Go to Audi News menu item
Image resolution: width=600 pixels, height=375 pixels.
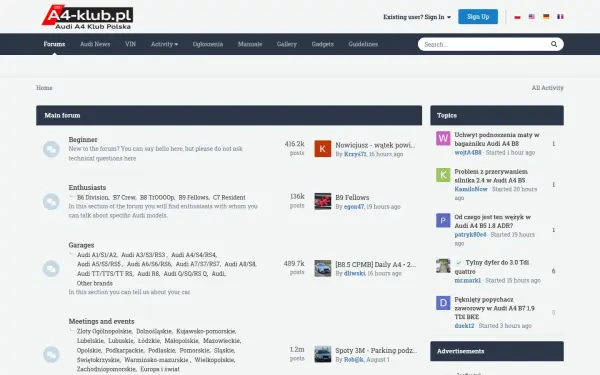pyautogui.click(x=95, y=44)
